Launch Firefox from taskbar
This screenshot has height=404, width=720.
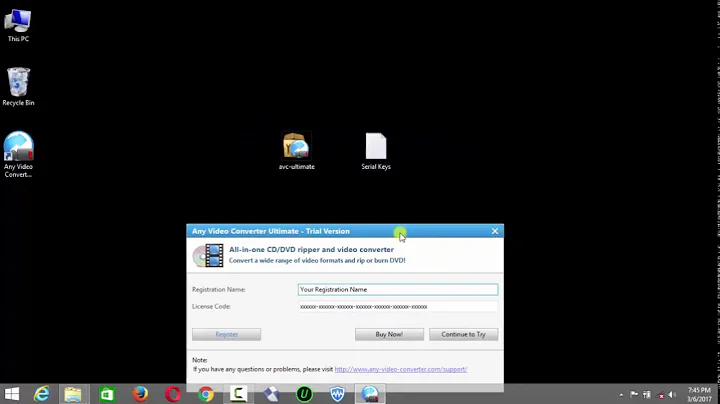(140, 394)
